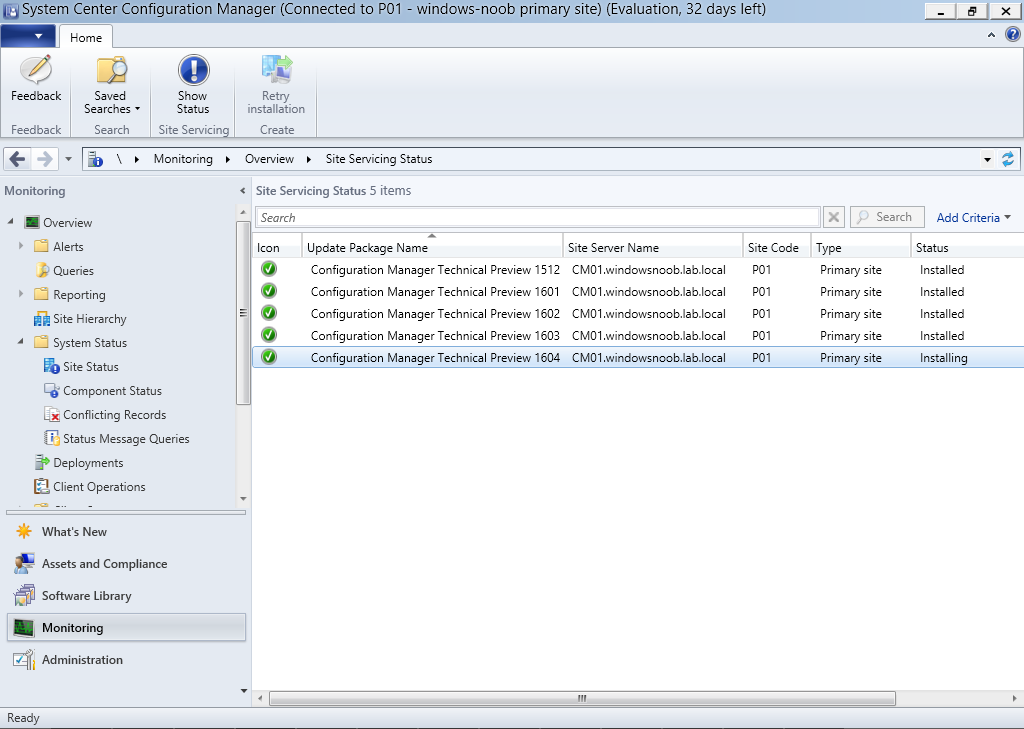Click Site Servicing Status breadcrumb

tap(379, 159)
